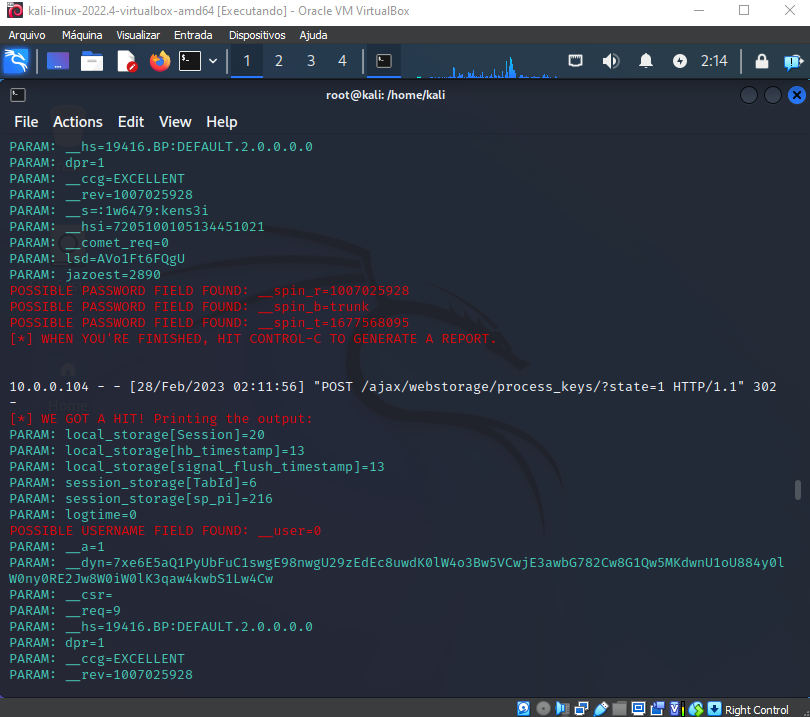
Task: Open the volume control speaker icon
Action: click(x=611, y=61)
